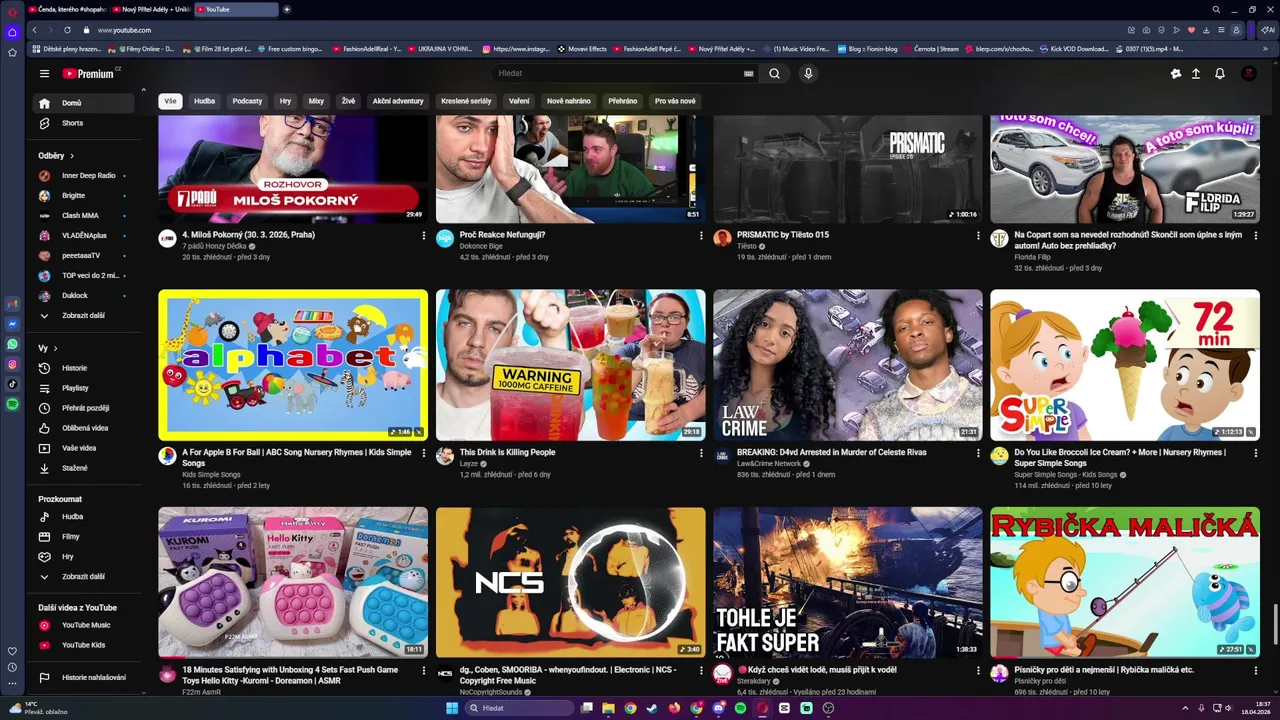Viewport: 1280px width, 720px height.
Task: Open Přehrát později list
Action: coord(84,408)
